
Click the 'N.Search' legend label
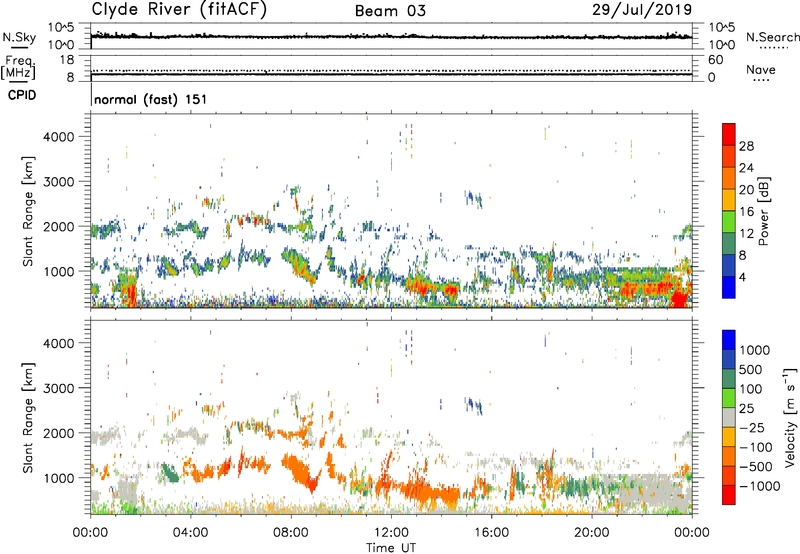[x=772, y=37]
